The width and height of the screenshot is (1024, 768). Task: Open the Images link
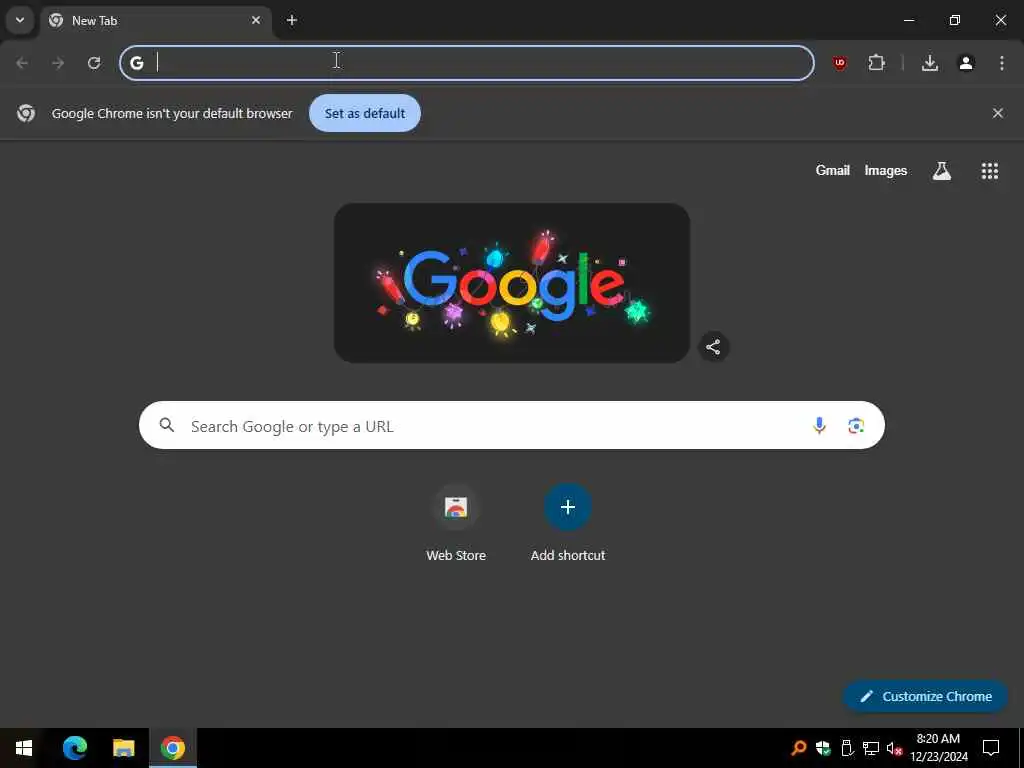point(886,170)
